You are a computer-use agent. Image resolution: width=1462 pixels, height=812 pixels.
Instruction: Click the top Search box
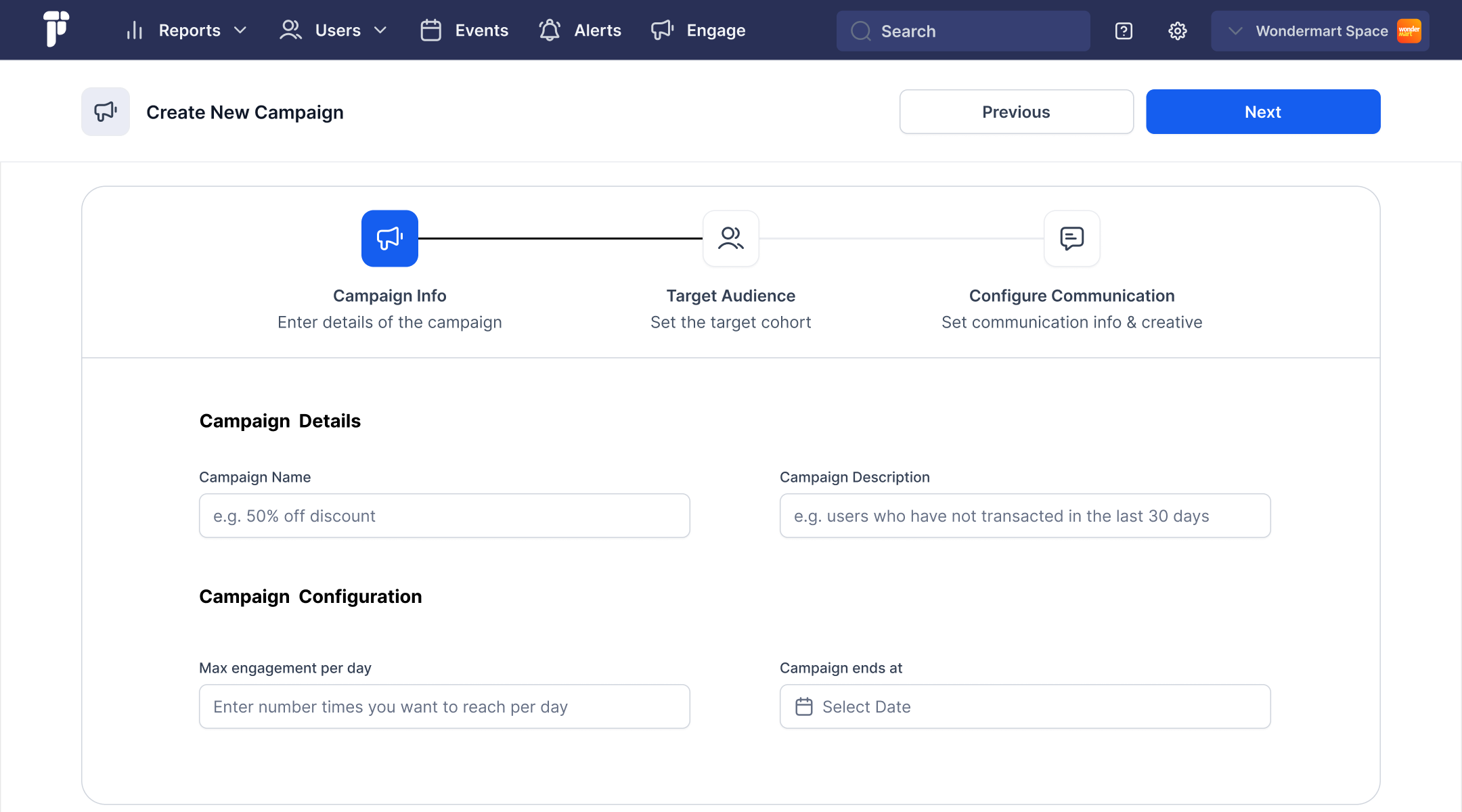962,31
